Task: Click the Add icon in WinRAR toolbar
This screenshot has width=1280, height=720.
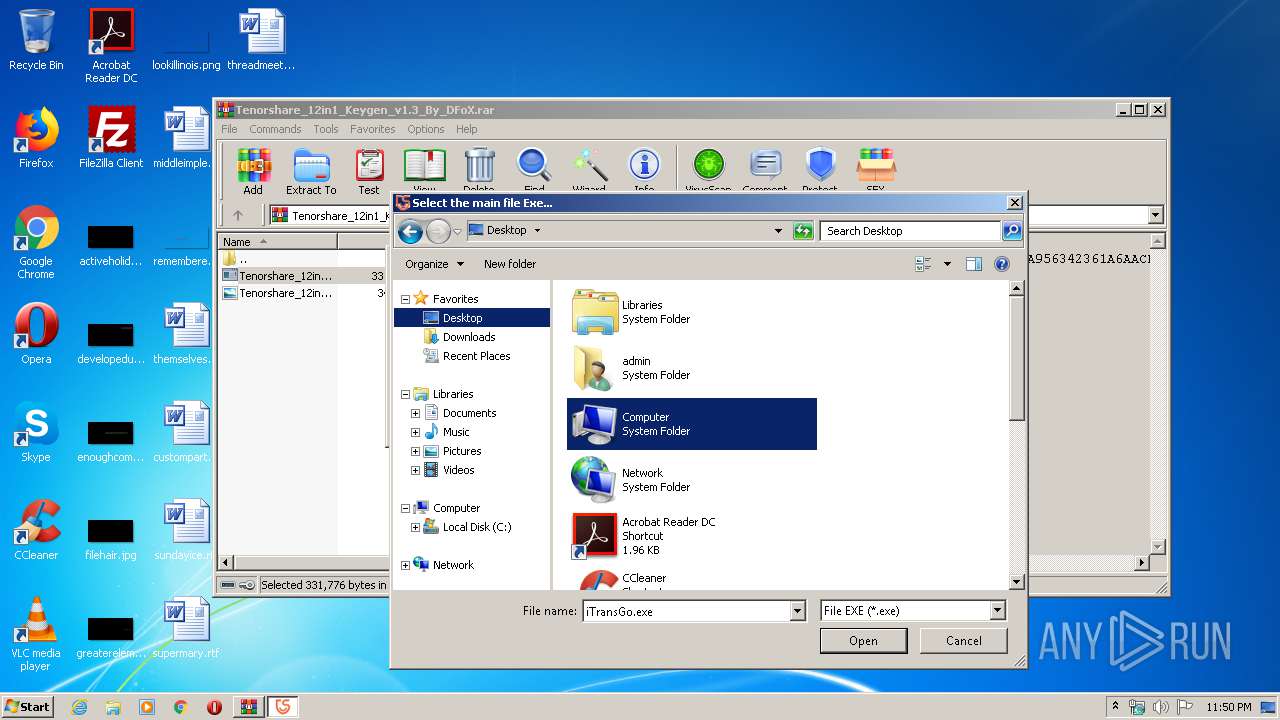Action: pos(253,171)
